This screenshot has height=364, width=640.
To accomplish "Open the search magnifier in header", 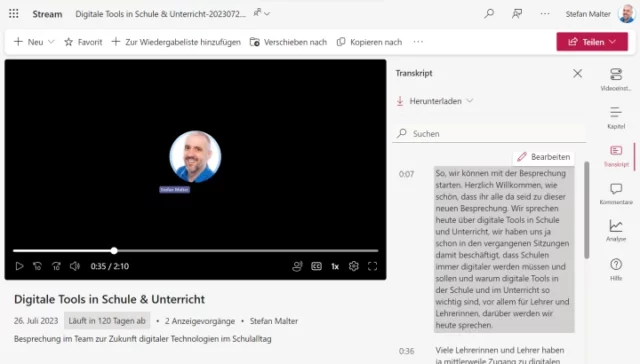I will [489, 14].
